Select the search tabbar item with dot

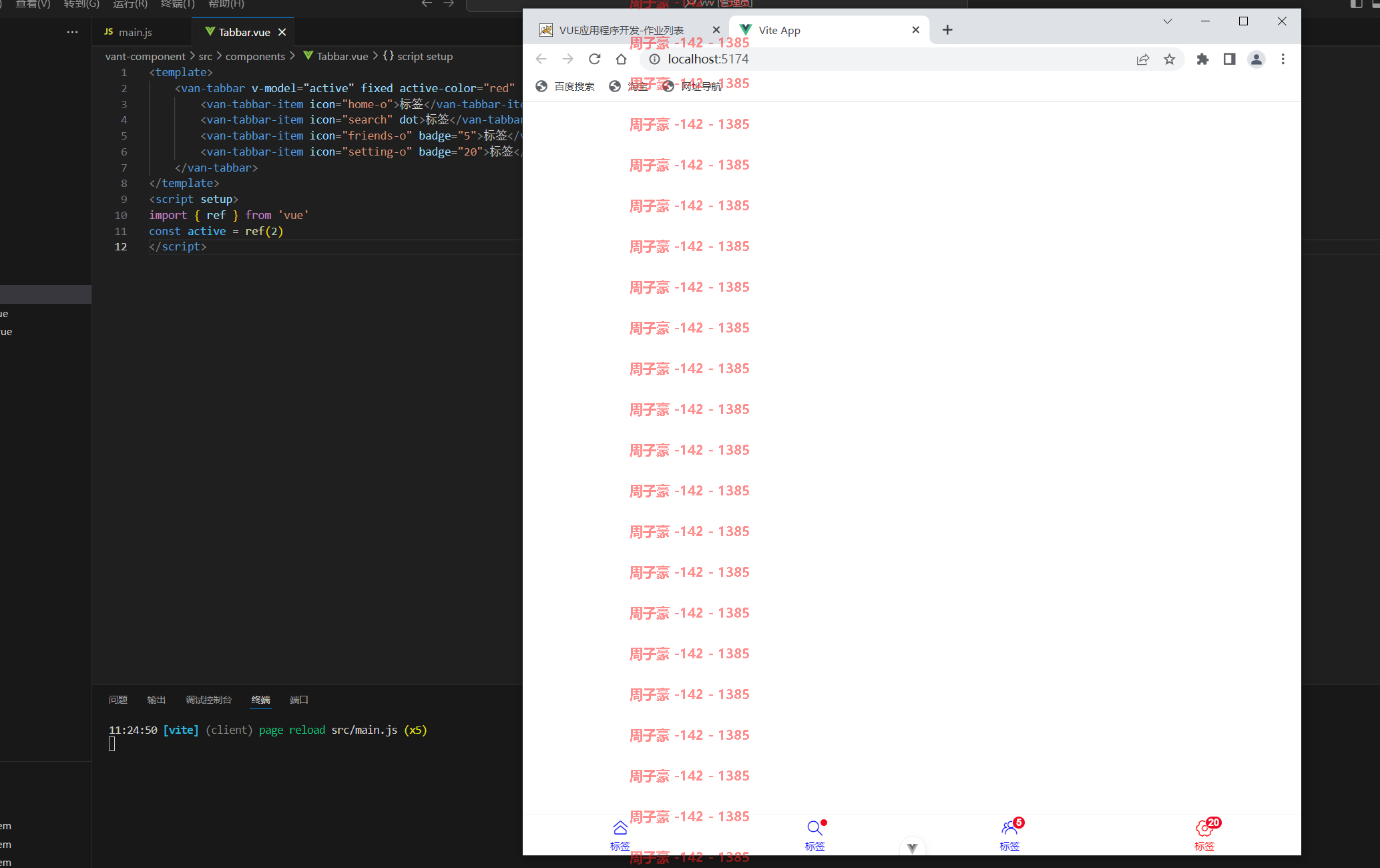(x=815, y=835)
